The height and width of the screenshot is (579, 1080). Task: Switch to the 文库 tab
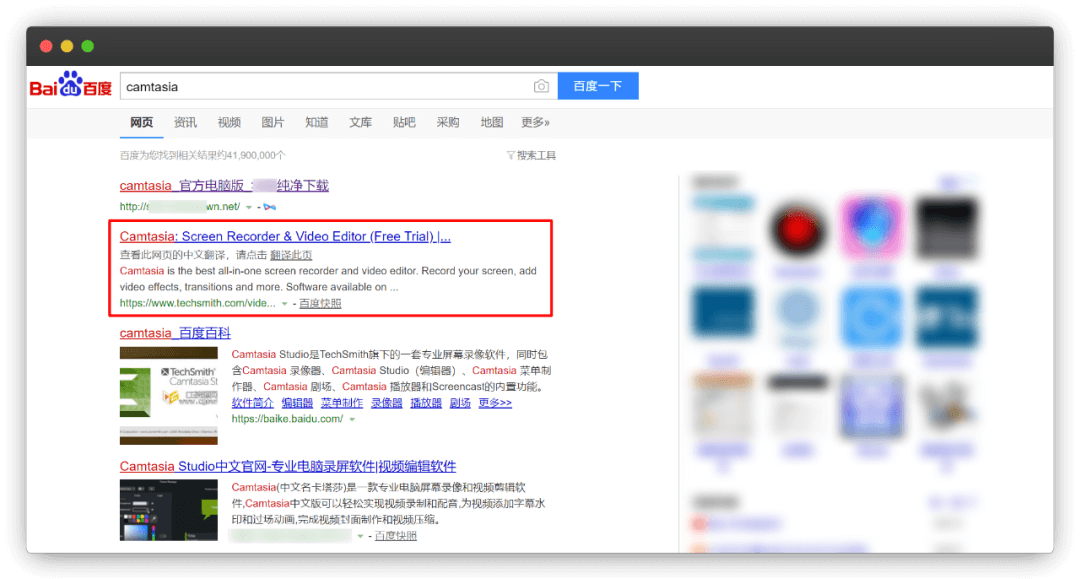pos(360,123)
